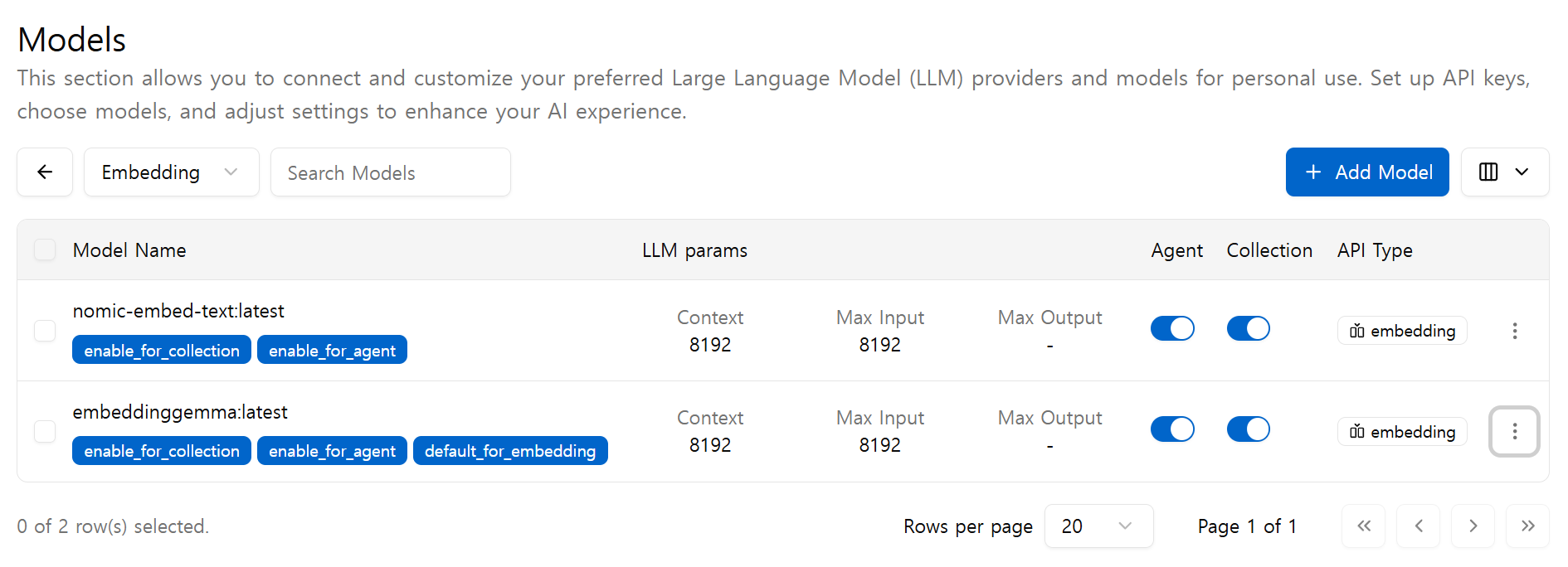Open the Embedding model type dropdown

pyautogui.click(x=172, y=172)
